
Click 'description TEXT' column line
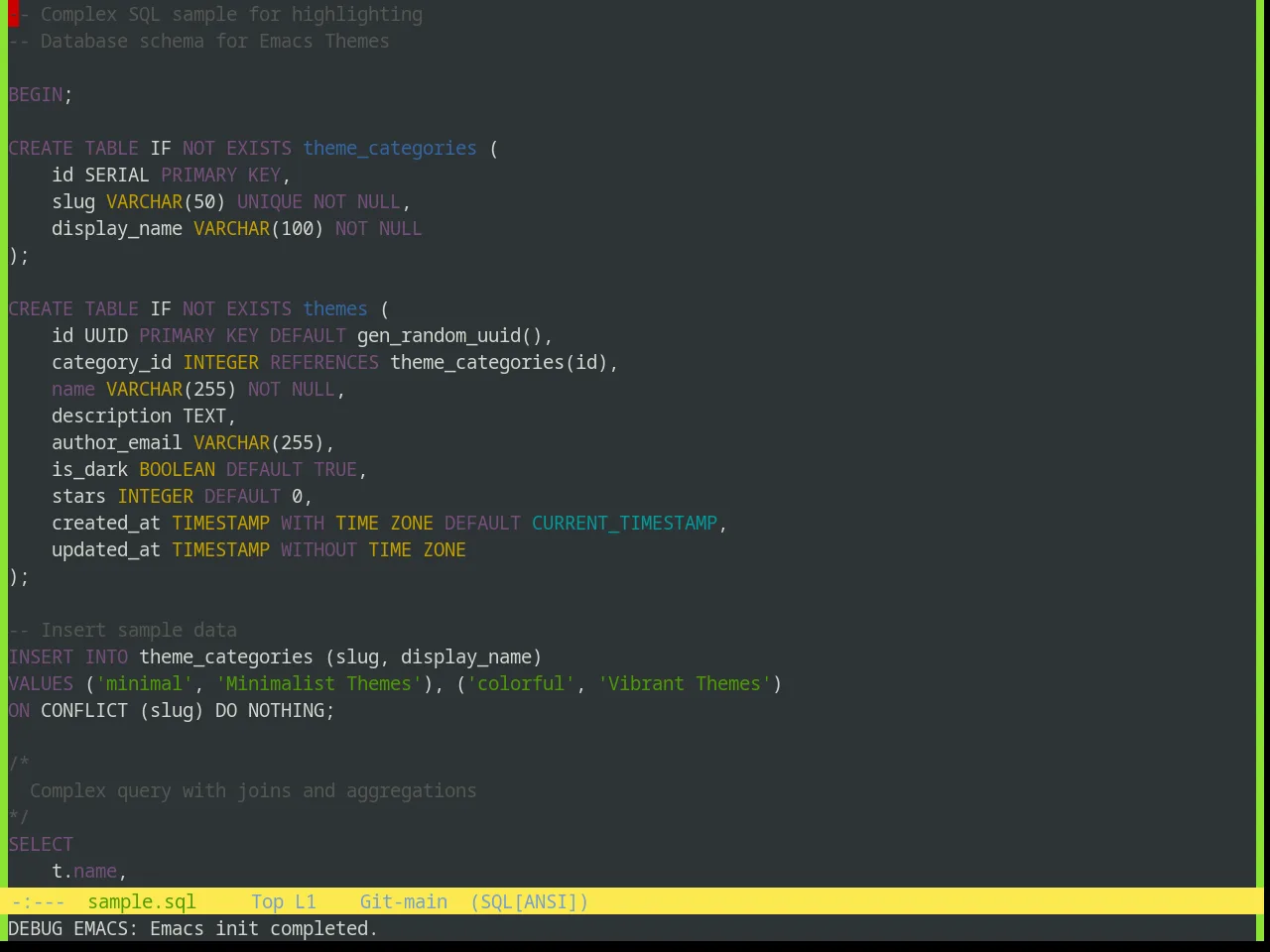coord(144,416)
